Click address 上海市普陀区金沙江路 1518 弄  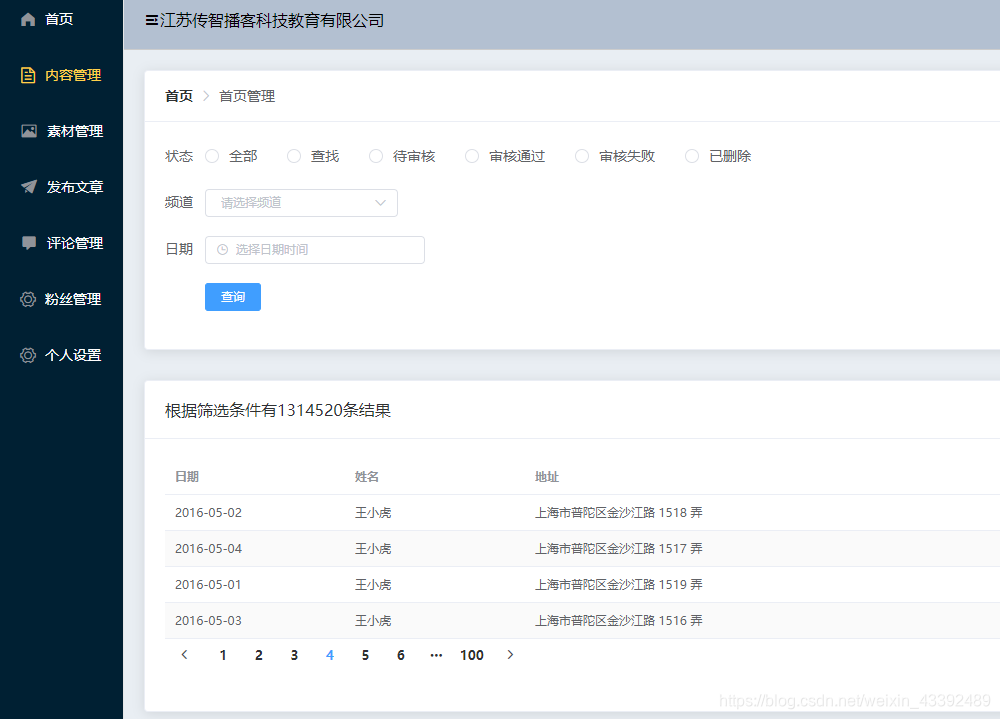(x=619, y=513)
